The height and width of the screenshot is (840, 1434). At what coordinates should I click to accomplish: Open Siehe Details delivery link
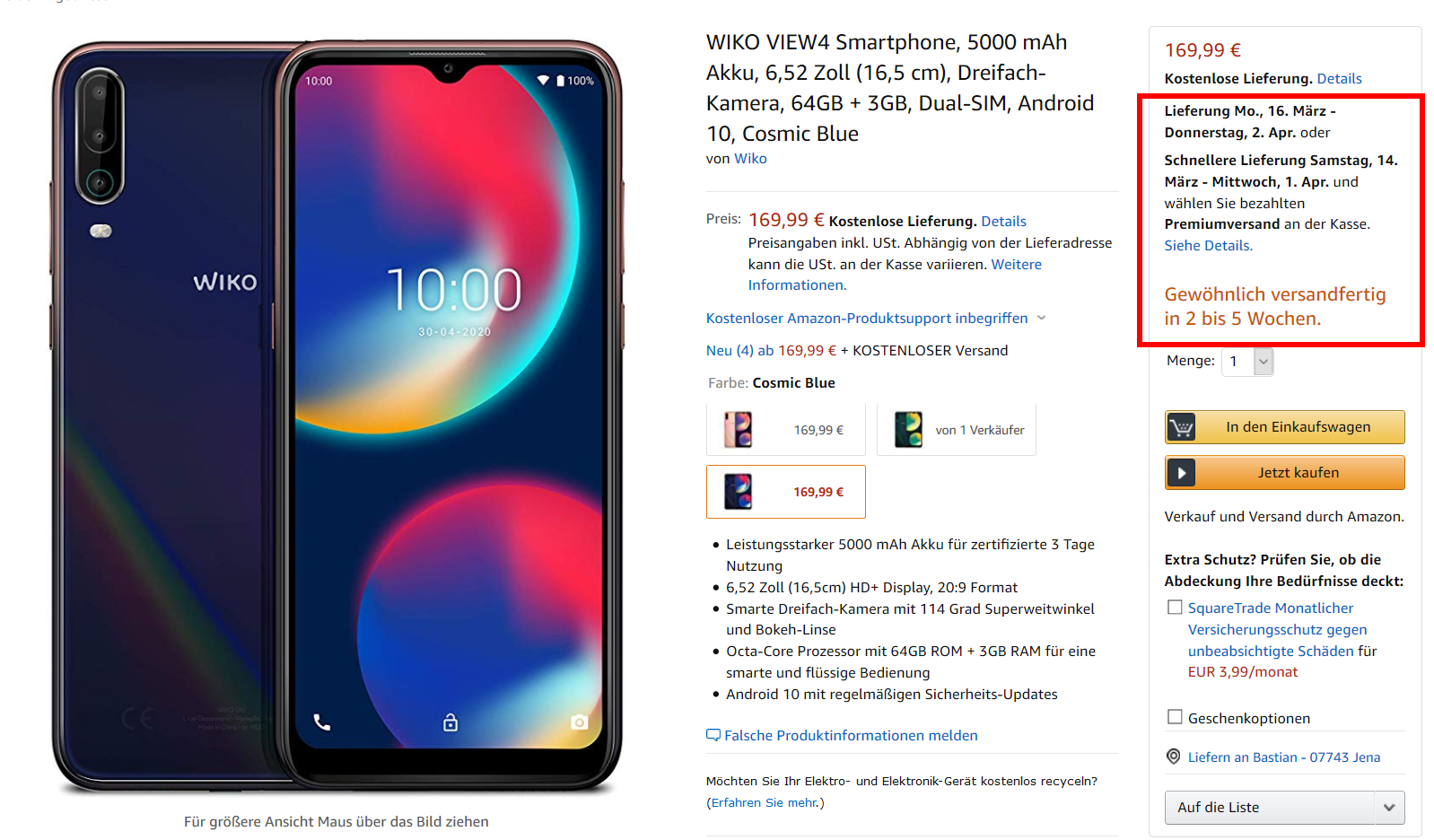coord(1208,246)
